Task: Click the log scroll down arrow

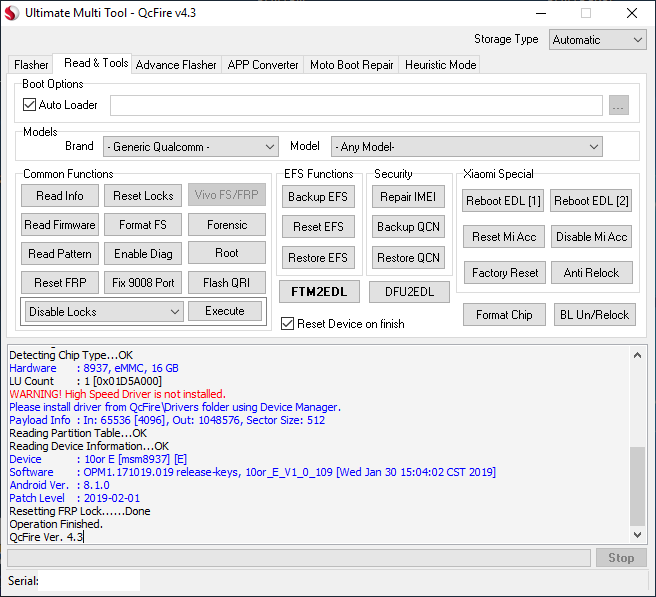Action: pos(637,535)
